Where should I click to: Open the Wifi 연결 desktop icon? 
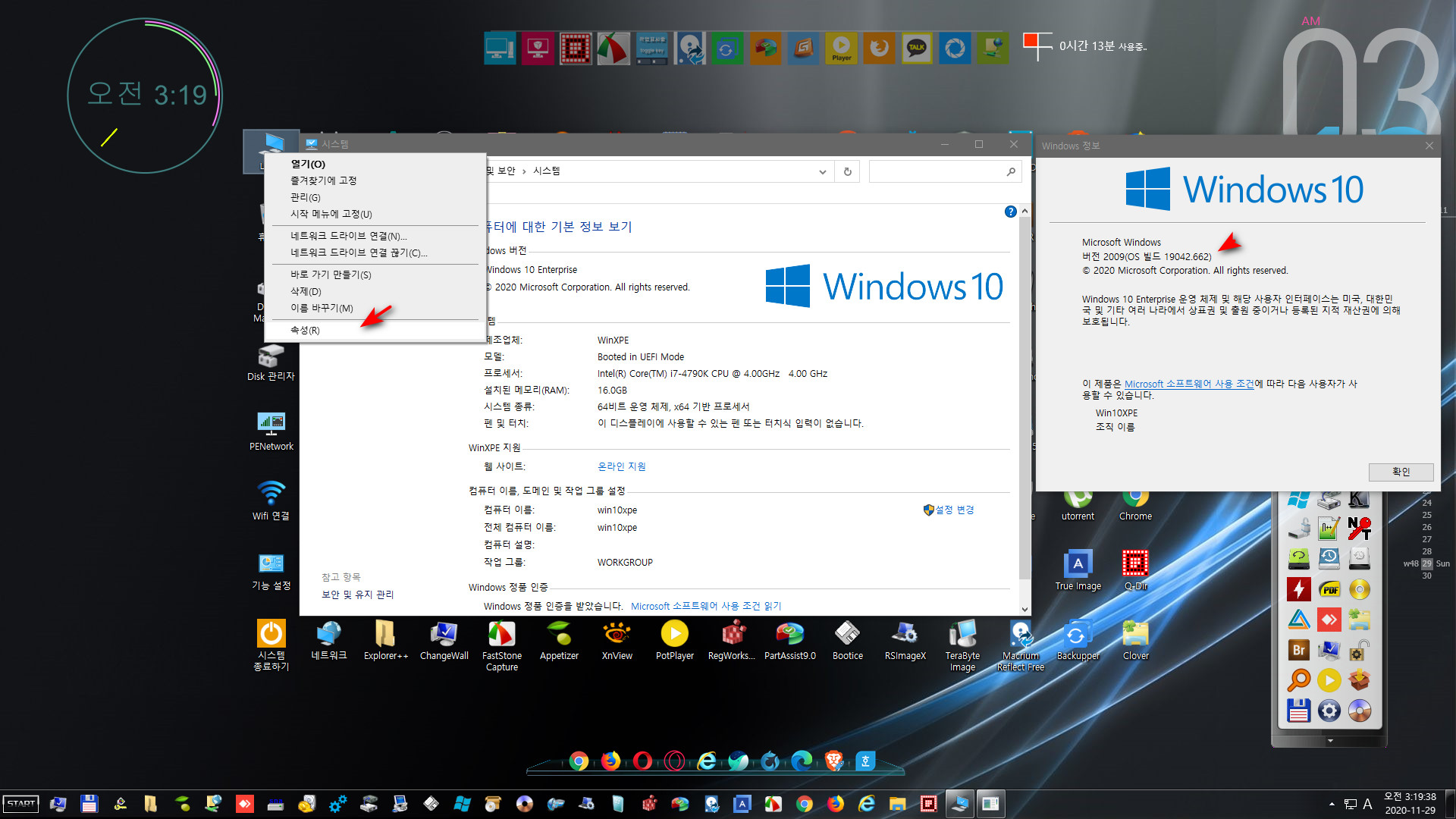click(x=271, y=500)
